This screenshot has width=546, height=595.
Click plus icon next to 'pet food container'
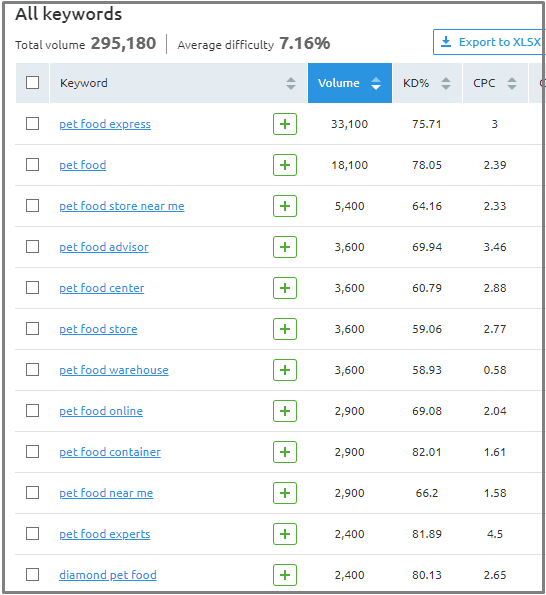[x=285, y=452]
